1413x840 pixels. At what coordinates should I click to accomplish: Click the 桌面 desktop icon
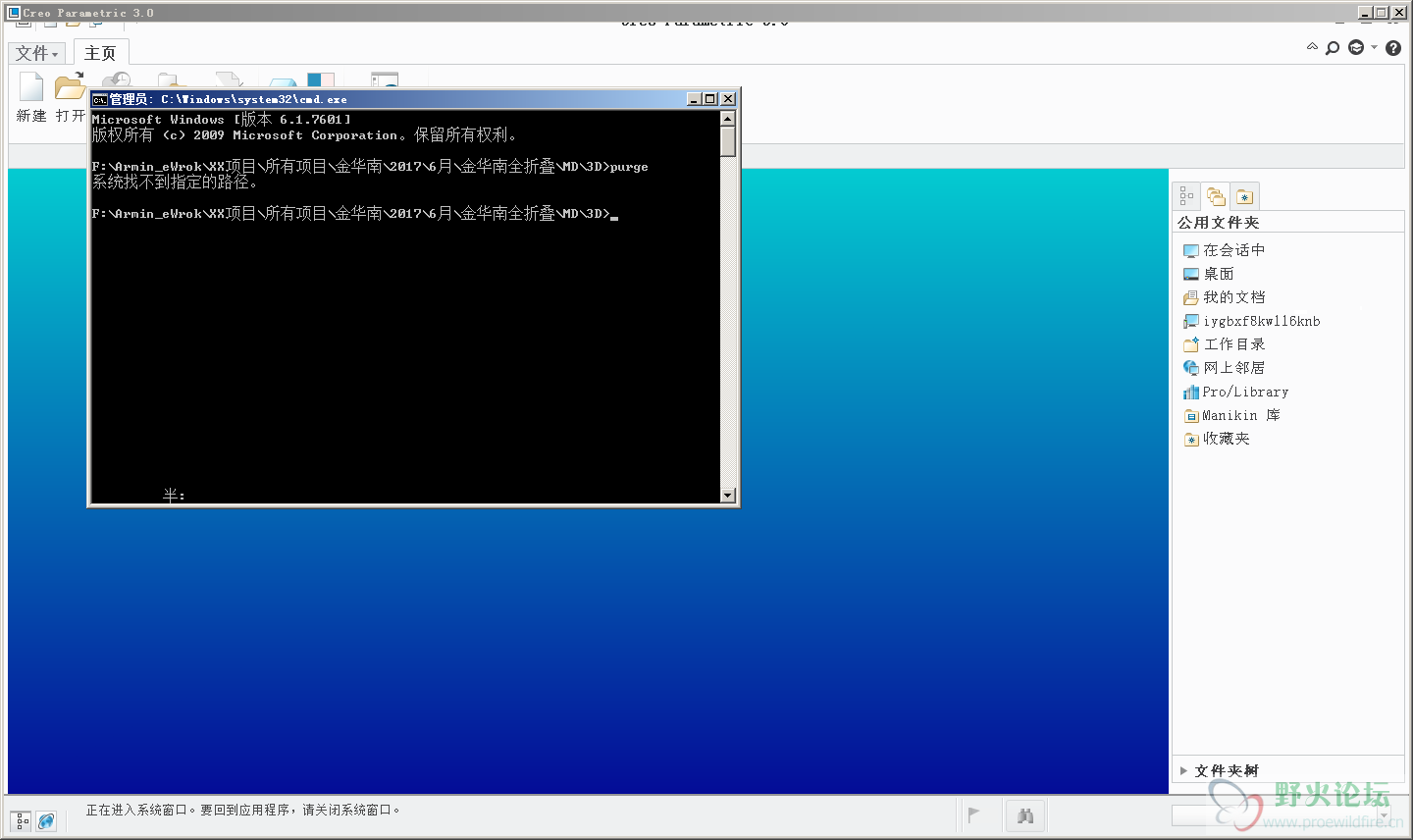coord(1191,275)
